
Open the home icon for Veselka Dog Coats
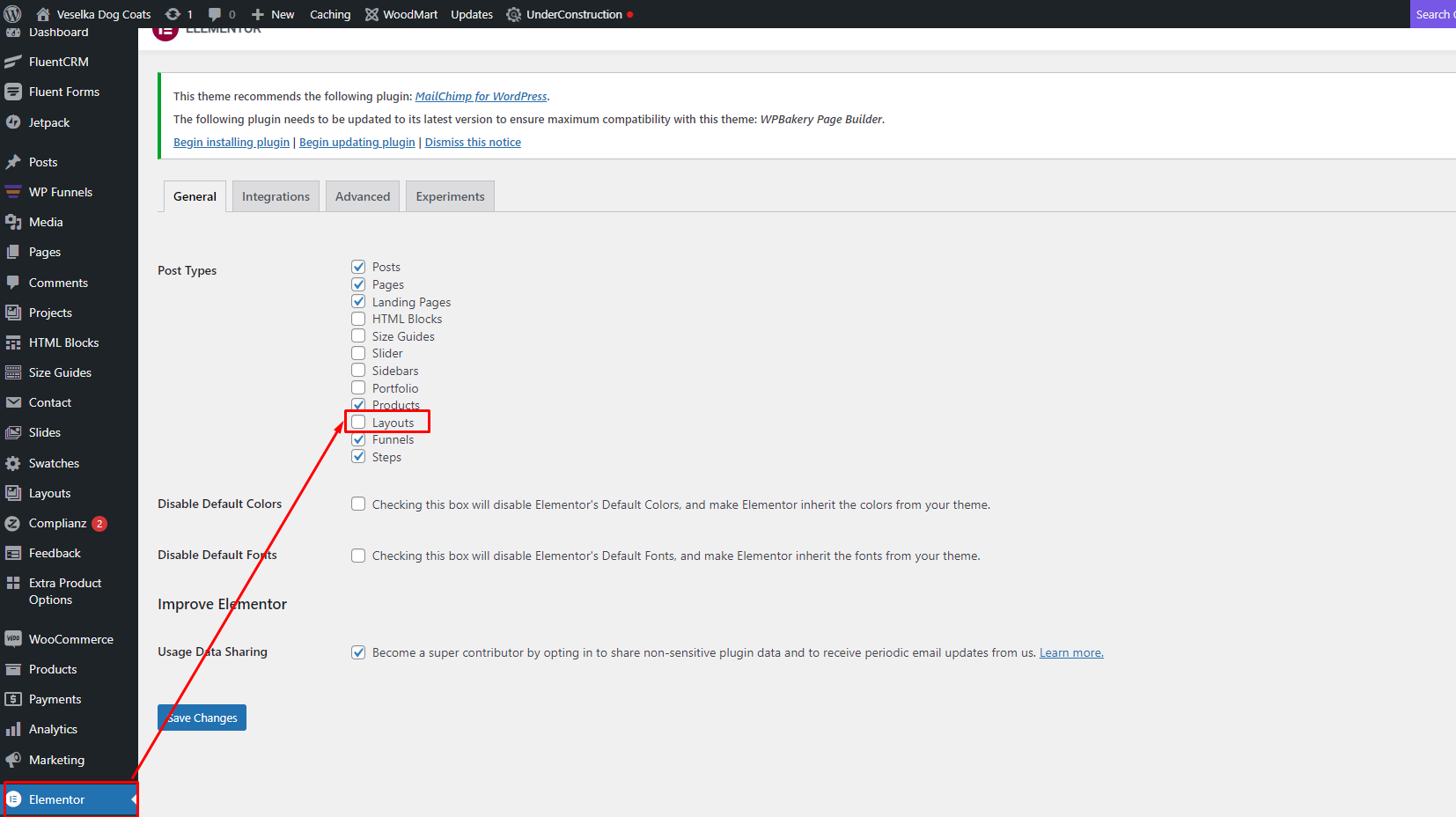[42, 14]
